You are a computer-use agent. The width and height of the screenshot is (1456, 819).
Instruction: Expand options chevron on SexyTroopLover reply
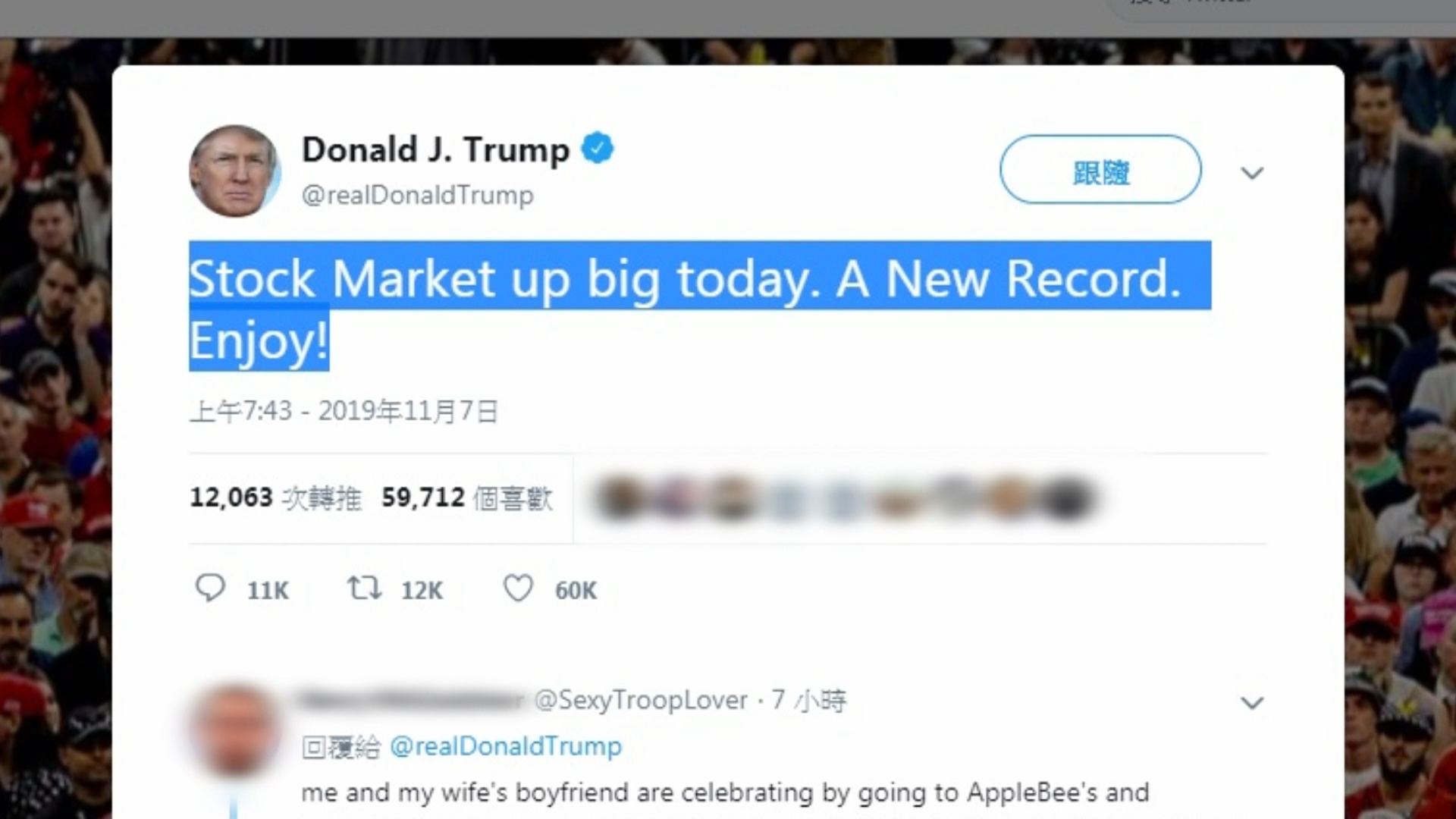1252,703
